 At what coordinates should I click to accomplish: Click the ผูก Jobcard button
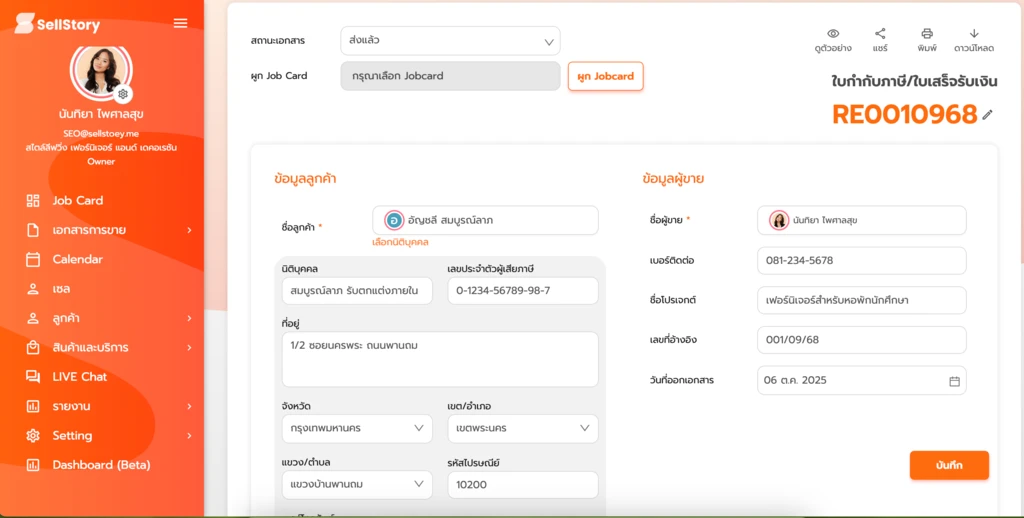[605, 76]
